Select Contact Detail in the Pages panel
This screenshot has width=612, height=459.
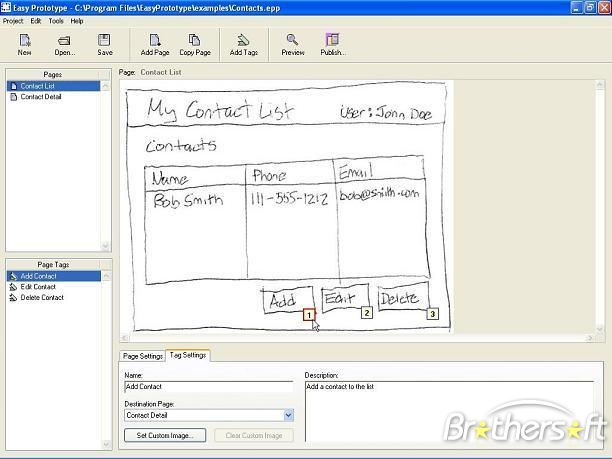[x=53, y=97]
